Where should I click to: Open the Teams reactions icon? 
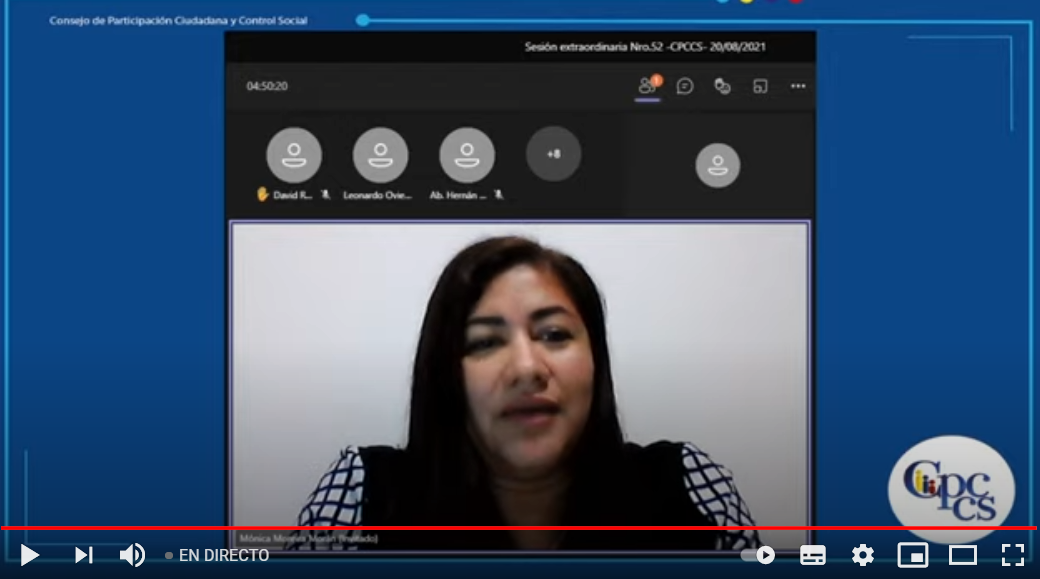point(722,86)
